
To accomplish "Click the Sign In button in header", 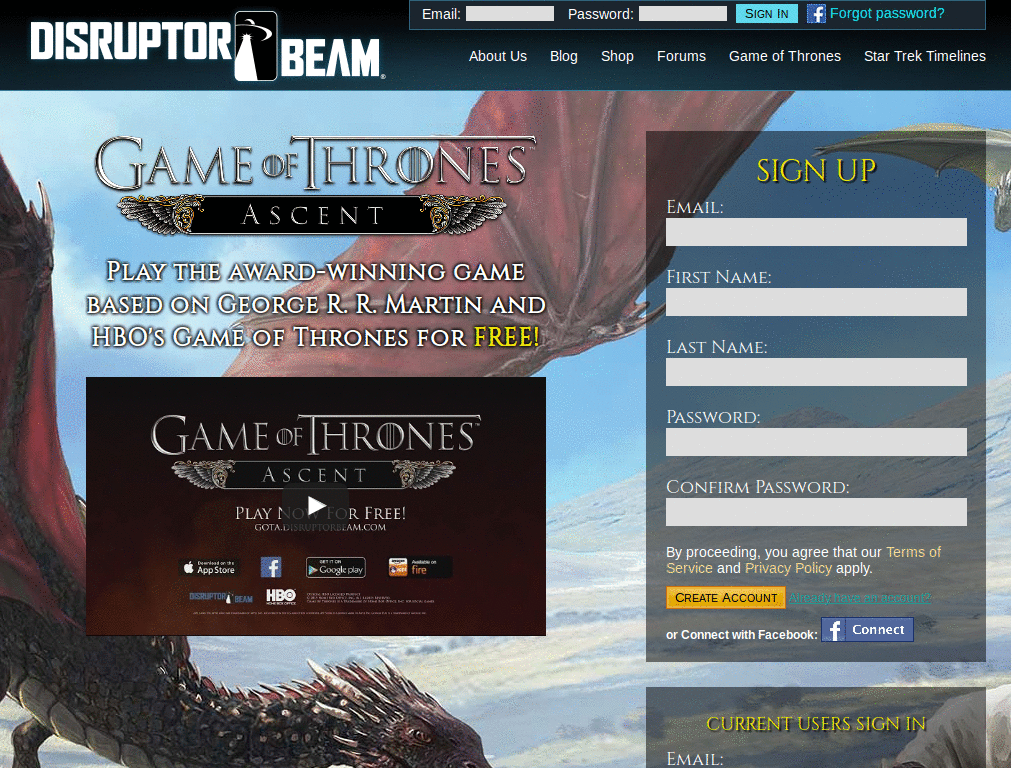I will 767,14.
